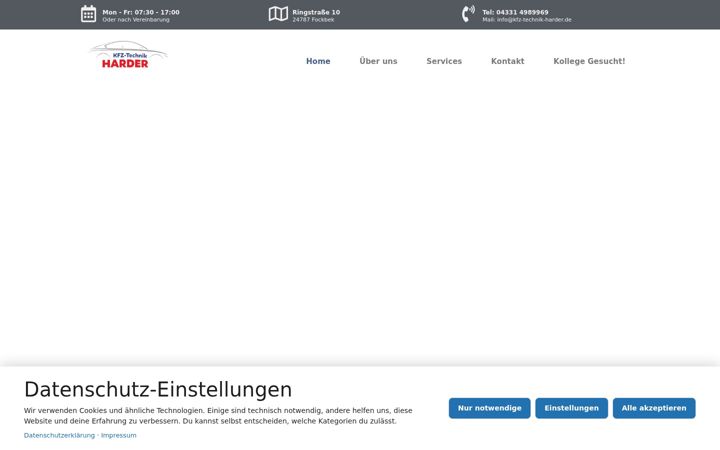Viewport: 720px width, 450px height.
Task: Click the 24787 Fockbek text
Action: (x=313, y=20)
